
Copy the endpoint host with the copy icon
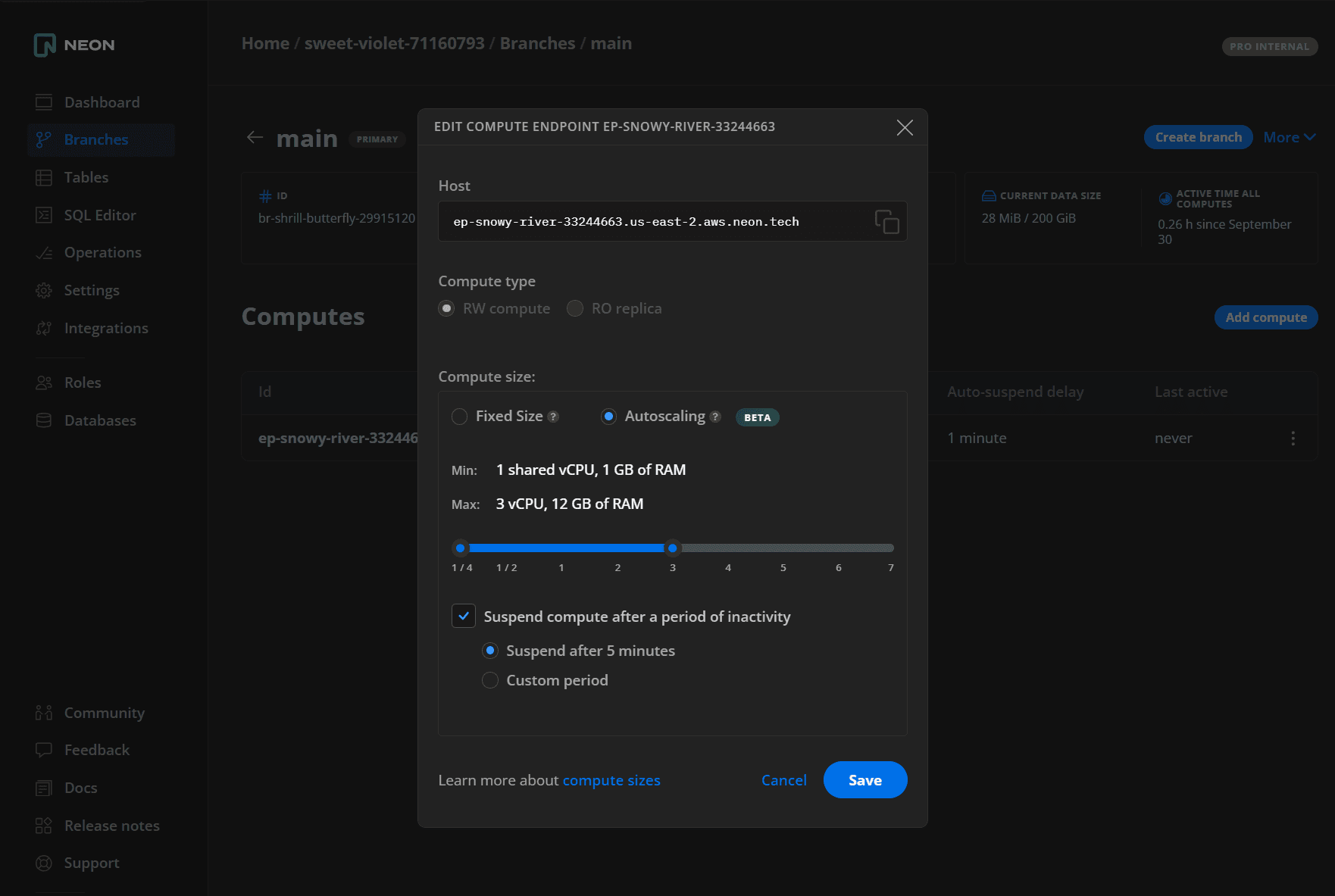pyautogui.click(x=886, y=221)
